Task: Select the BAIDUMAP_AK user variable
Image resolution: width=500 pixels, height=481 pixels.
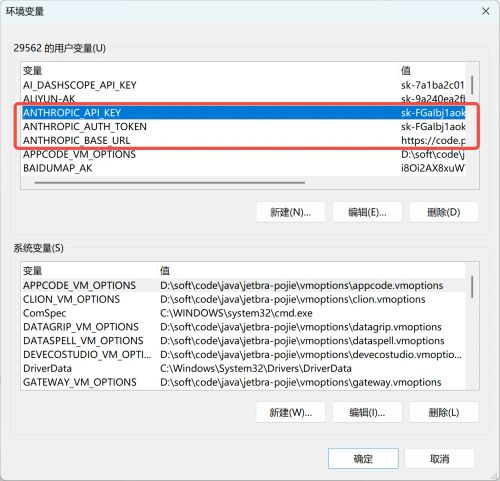Action: (x=244, y=168)
